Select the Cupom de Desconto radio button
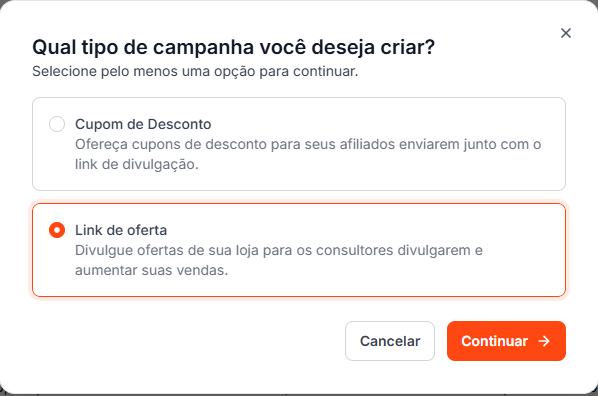Image resolution: width=598 pixels, height=396 pixels. click(57, 124)
